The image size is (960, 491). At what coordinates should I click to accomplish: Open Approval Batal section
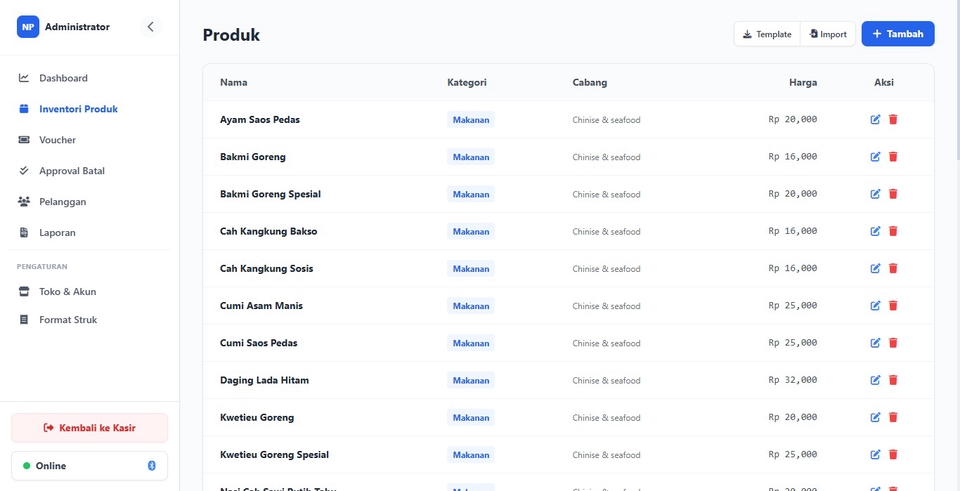[x=71, y=171]
